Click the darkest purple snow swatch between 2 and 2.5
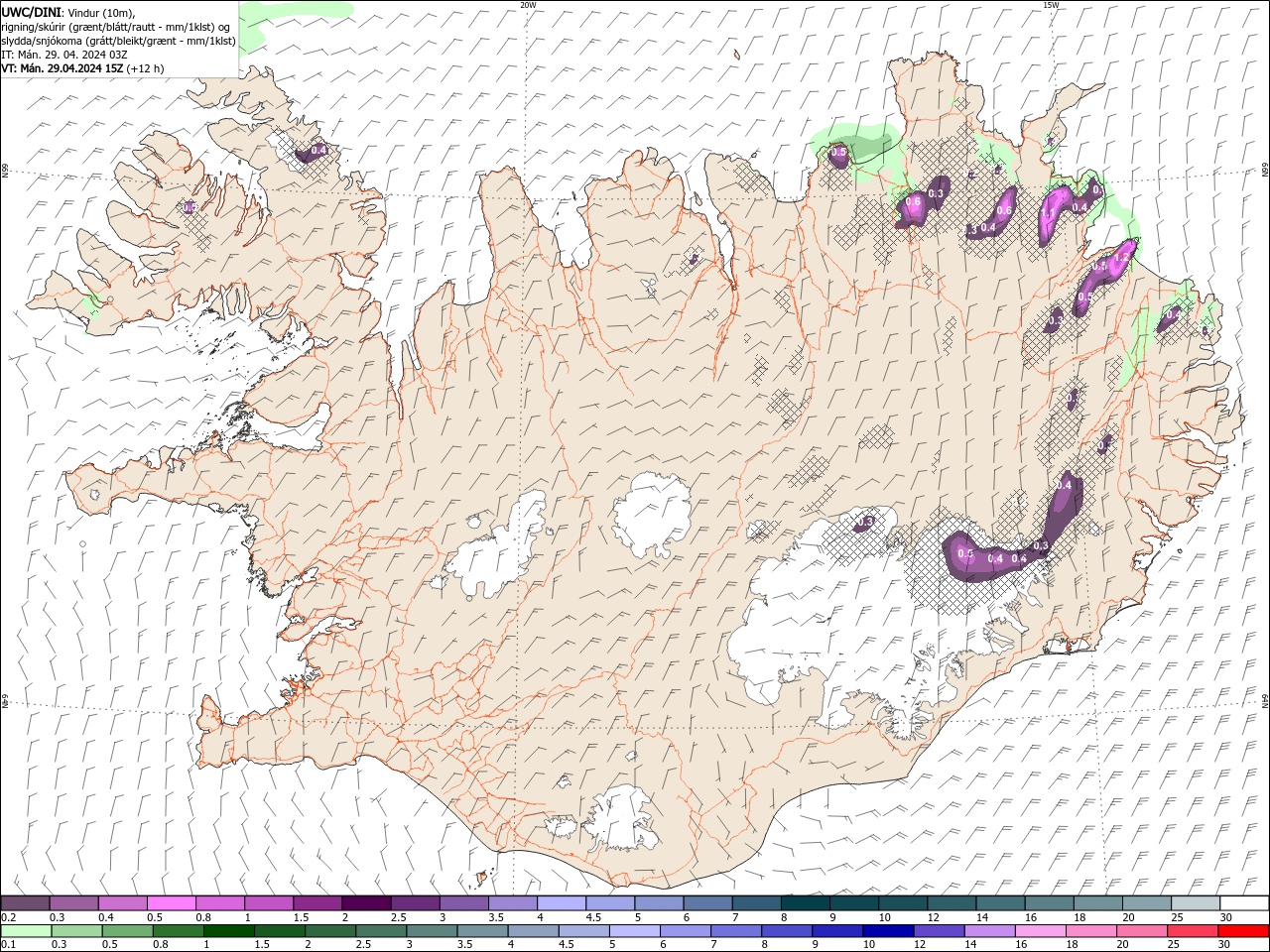The height and width of the screenshot is (952, 1270). pyautogui.click(x=366, y=903)
